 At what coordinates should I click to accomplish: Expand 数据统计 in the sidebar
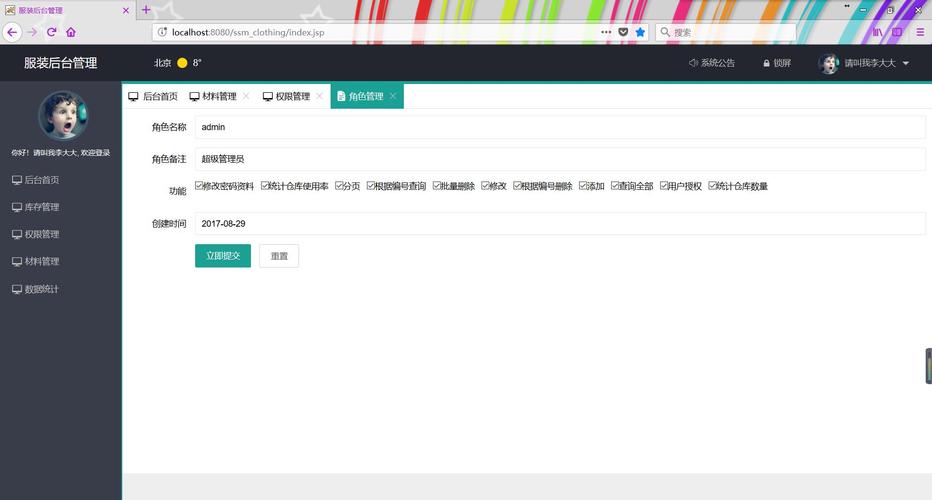click(x=36, y=289)
